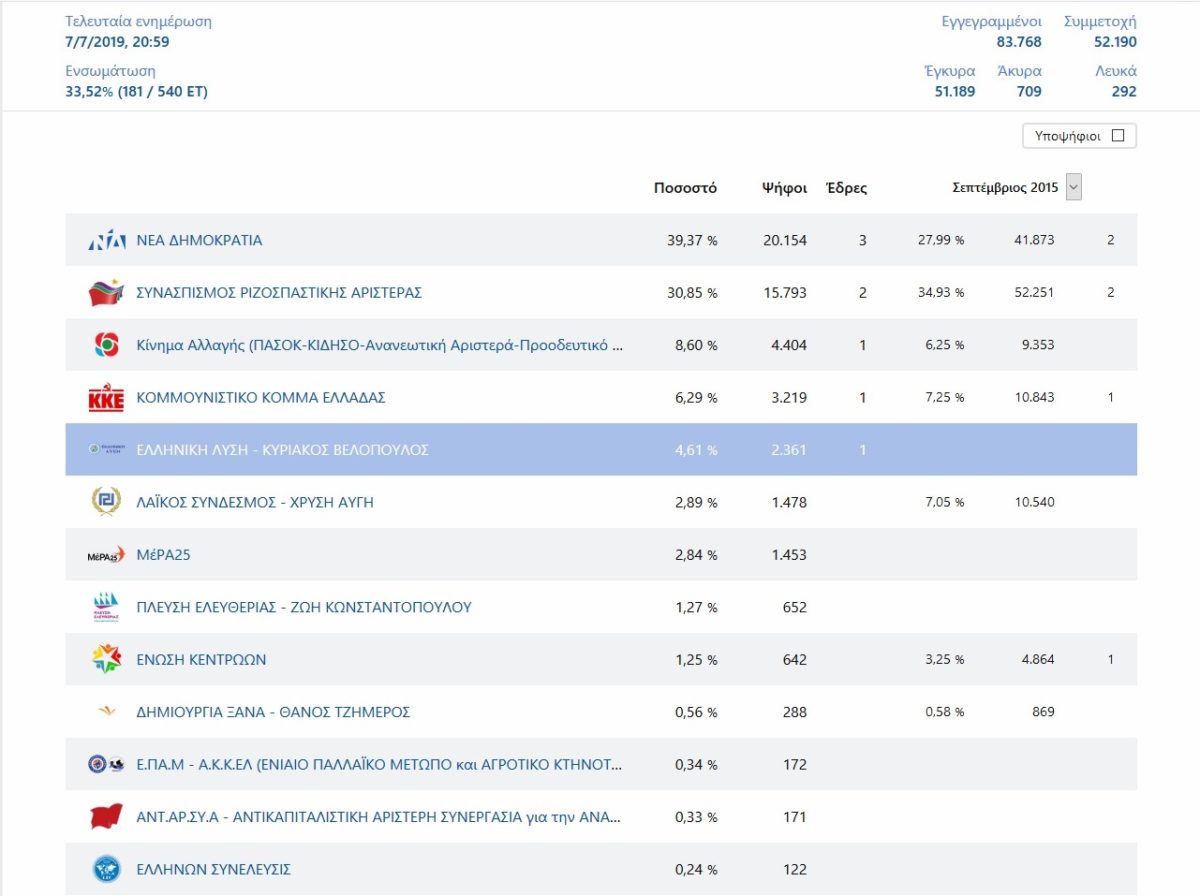Tick the Υποψήφιοι checkbox
Screen dimensions: 1200x896
1118,136
